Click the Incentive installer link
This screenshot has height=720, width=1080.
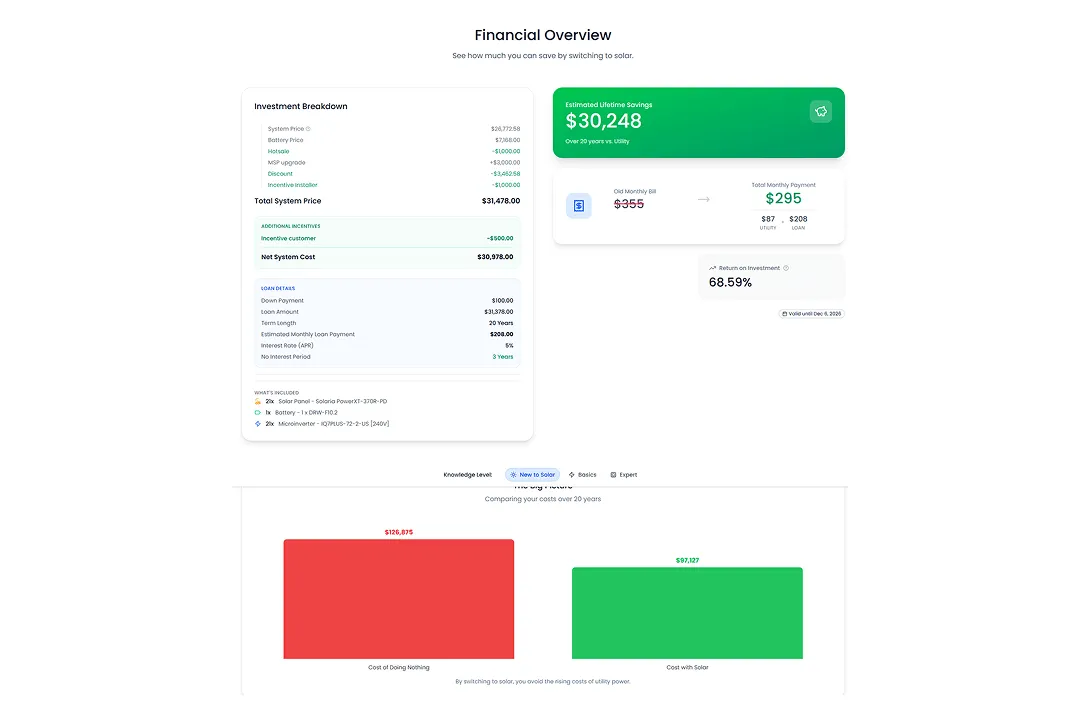pyautogui.click(x=291, y=184)
